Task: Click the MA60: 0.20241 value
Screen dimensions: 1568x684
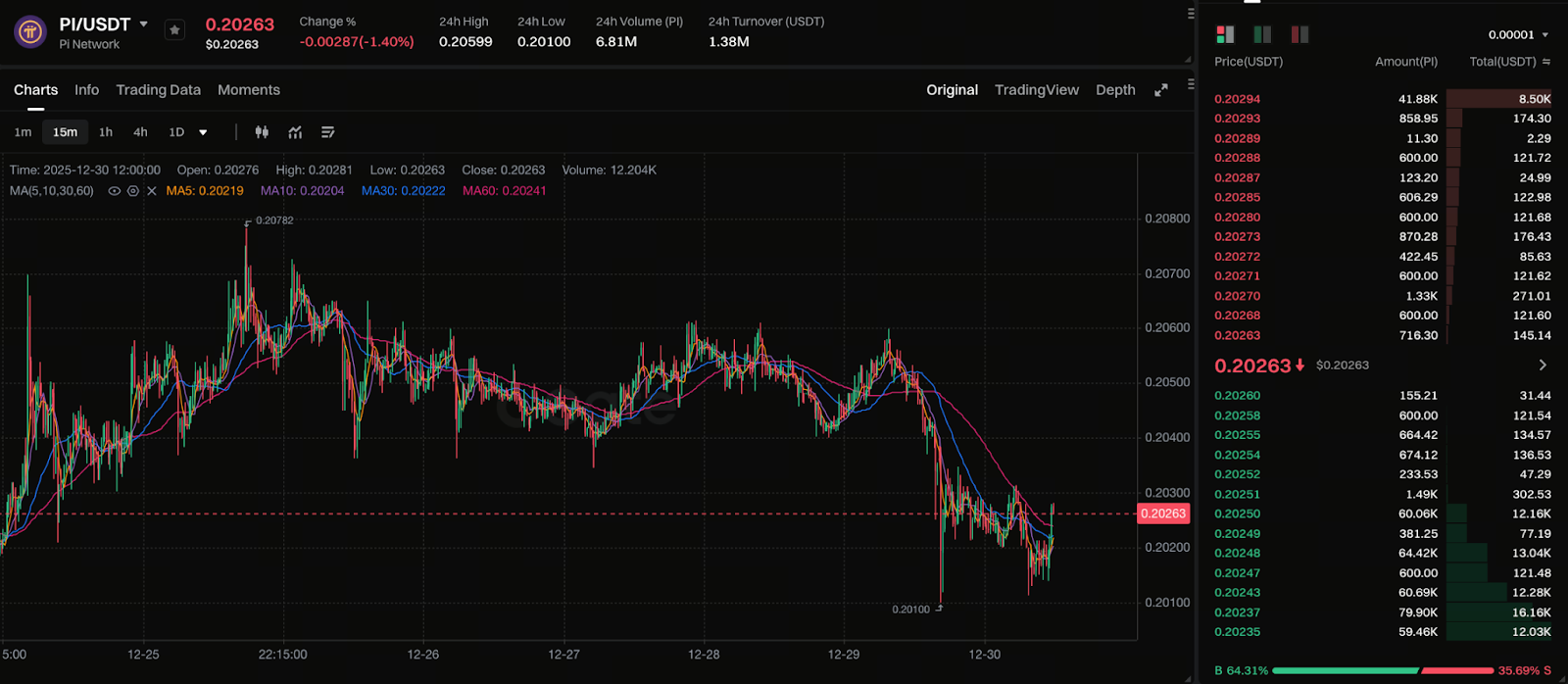Action: pyautogui.click(x=505, y=191)
